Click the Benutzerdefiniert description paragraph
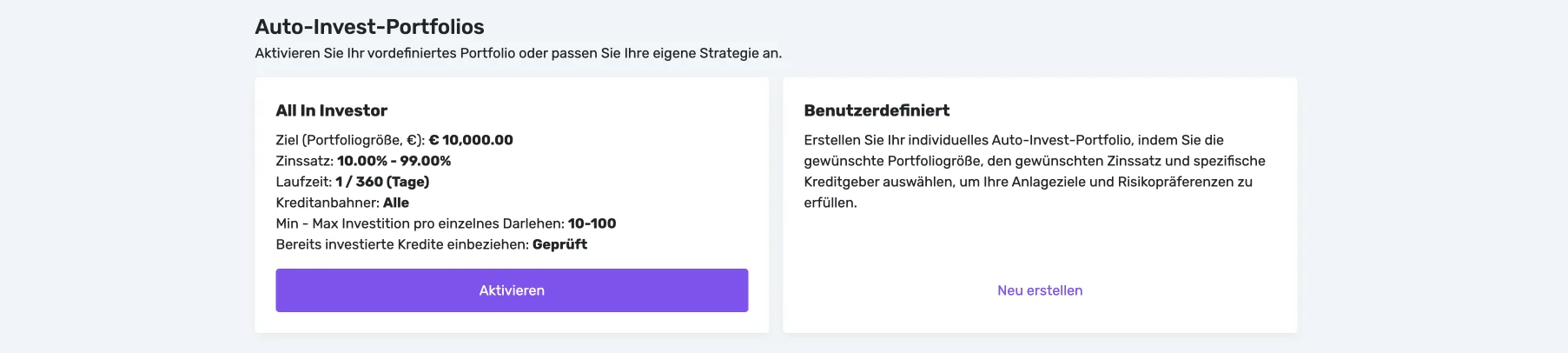 [1034, 171]
